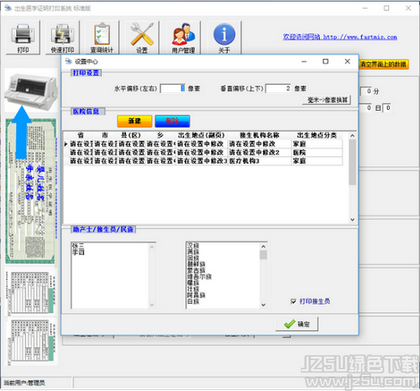Click down arrow of hospital table scrollbar

(x=352, y=220)
